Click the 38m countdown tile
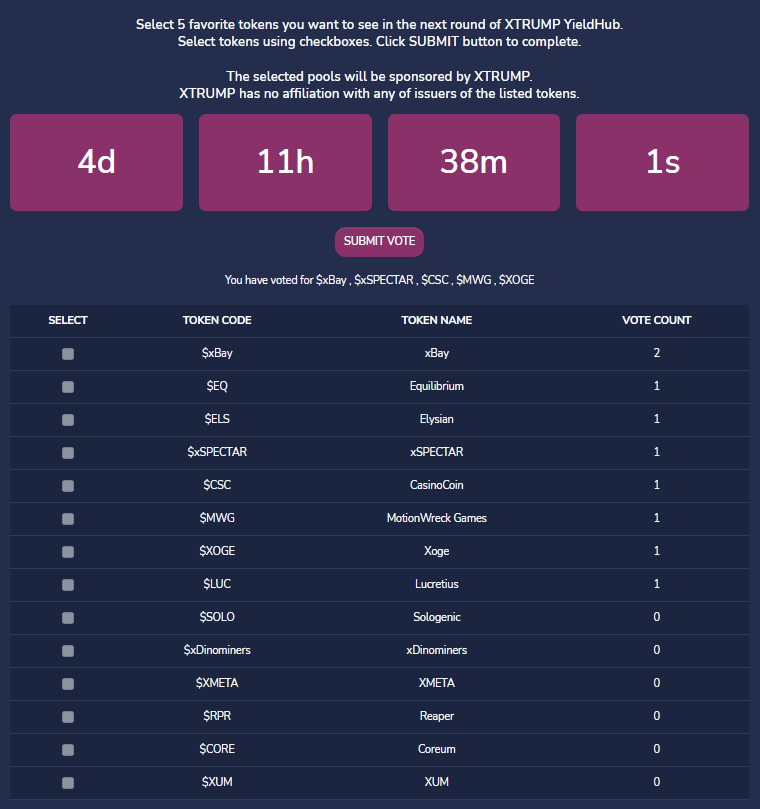 [474, 163]
